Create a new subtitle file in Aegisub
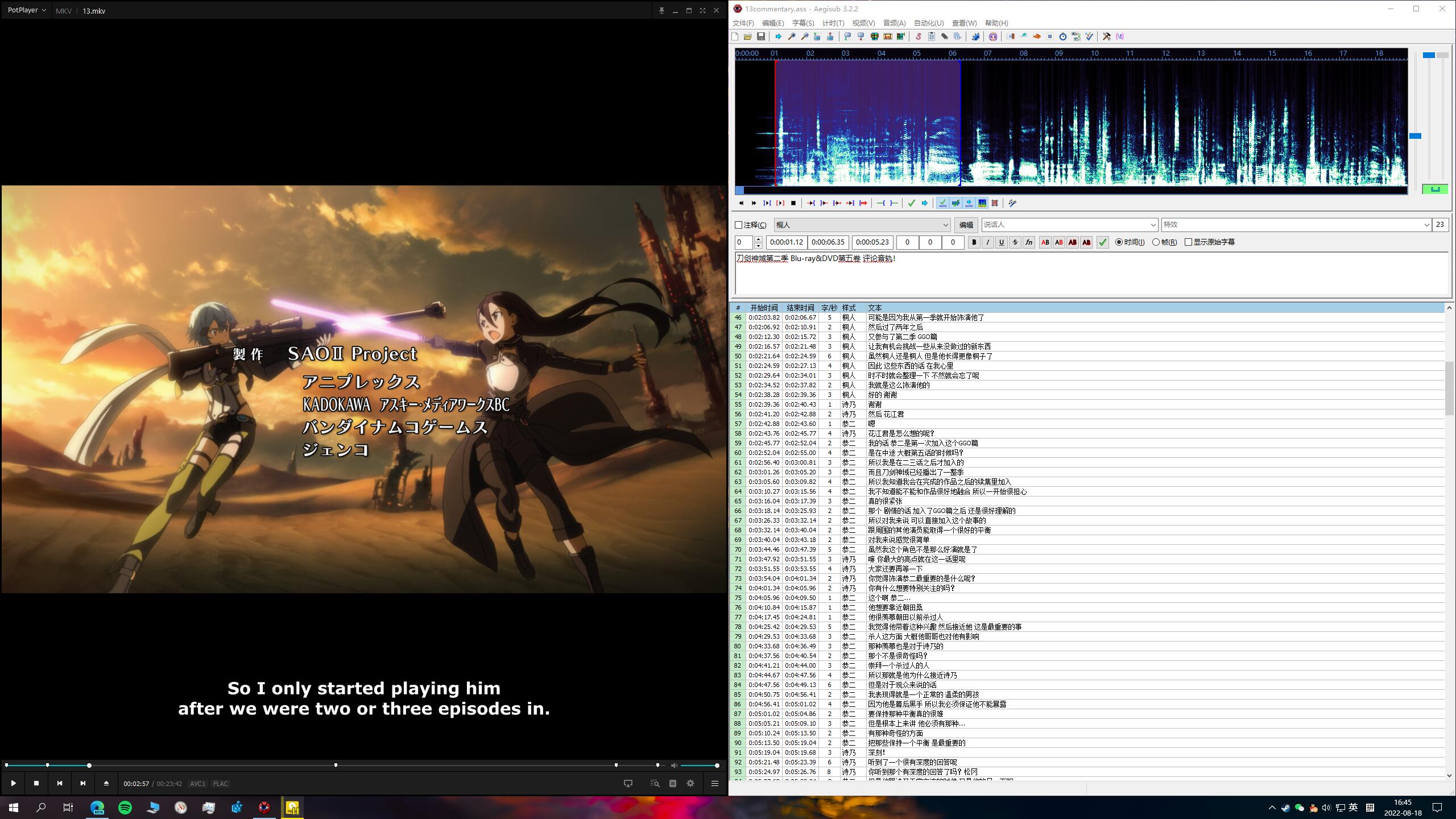The width and height of the screenshot is (1456, 819). [x=735, y=36]
